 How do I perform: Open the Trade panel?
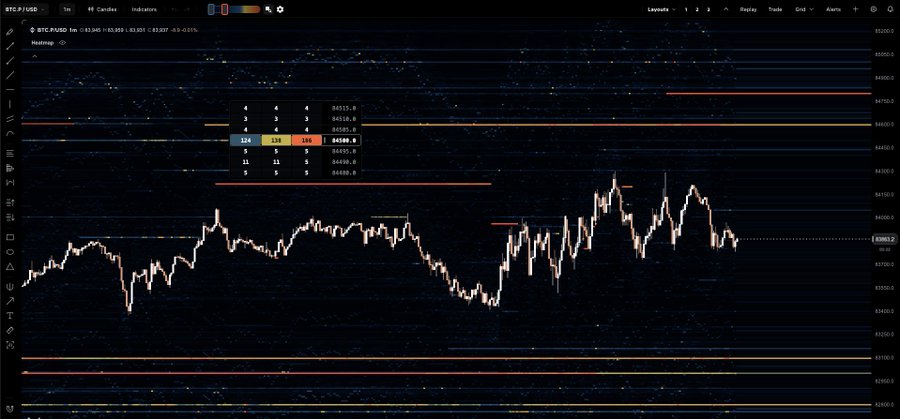click(x=775, y=9)
